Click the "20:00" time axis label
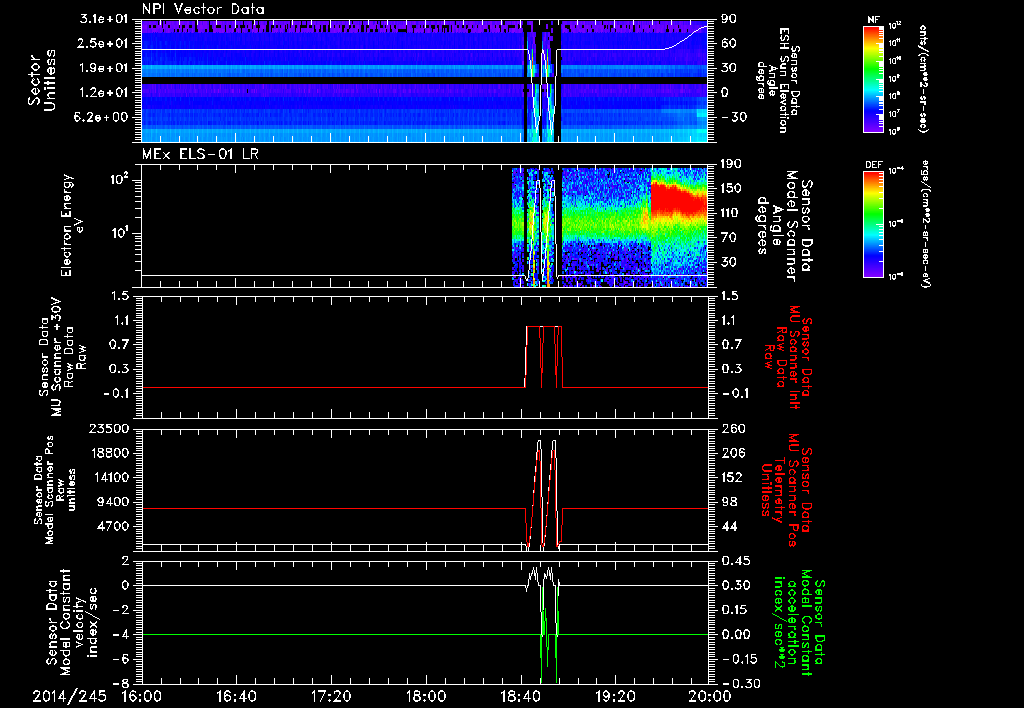The height and width of the screenshot is (708, 1024). pos(710,696)
